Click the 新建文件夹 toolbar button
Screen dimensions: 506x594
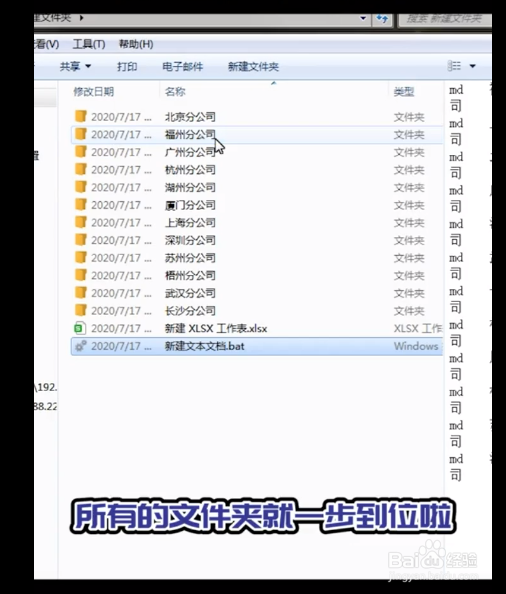tap(253, 67)
